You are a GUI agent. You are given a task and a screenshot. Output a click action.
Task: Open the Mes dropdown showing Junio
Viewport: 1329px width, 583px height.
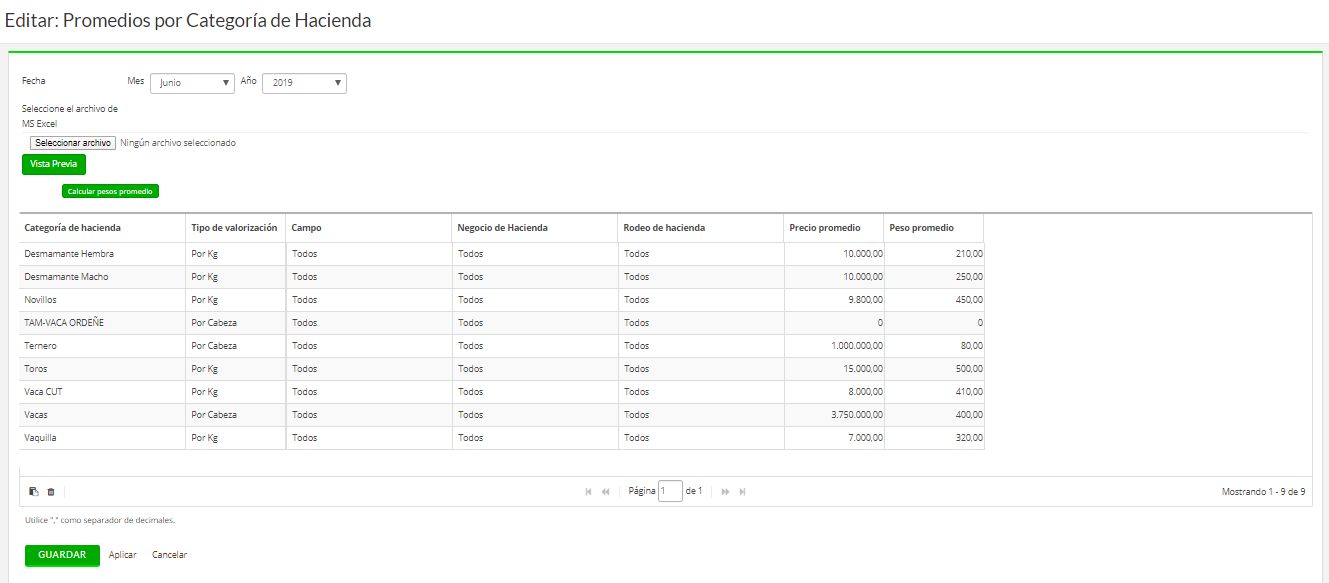pos(192,83)
